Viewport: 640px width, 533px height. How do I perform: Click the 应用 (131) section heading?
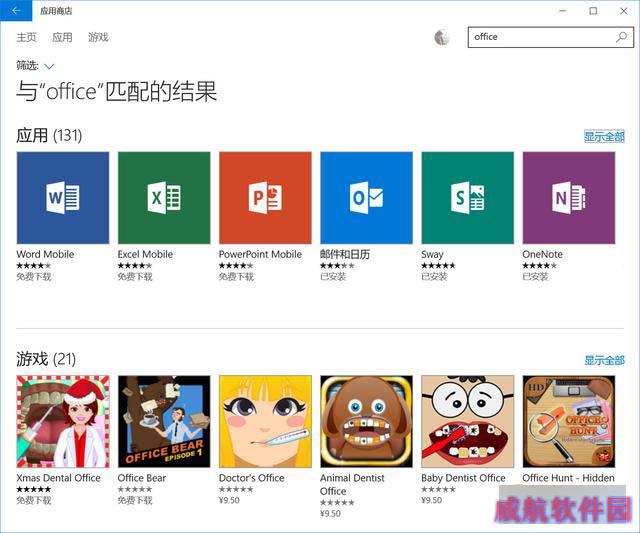tap(49, 135)
